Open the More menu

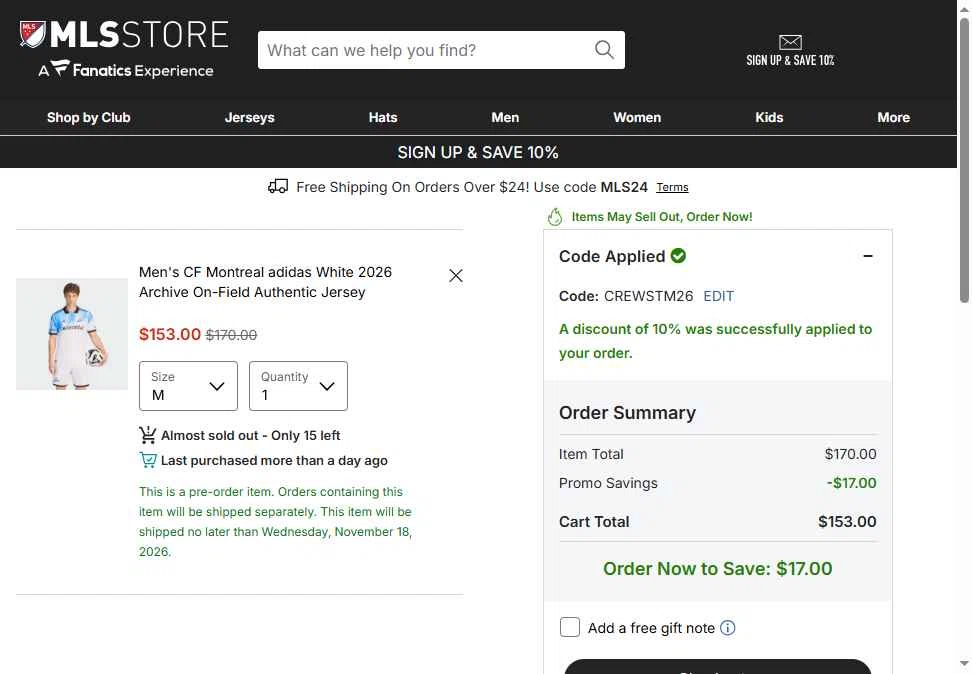[x=893, y=117]
